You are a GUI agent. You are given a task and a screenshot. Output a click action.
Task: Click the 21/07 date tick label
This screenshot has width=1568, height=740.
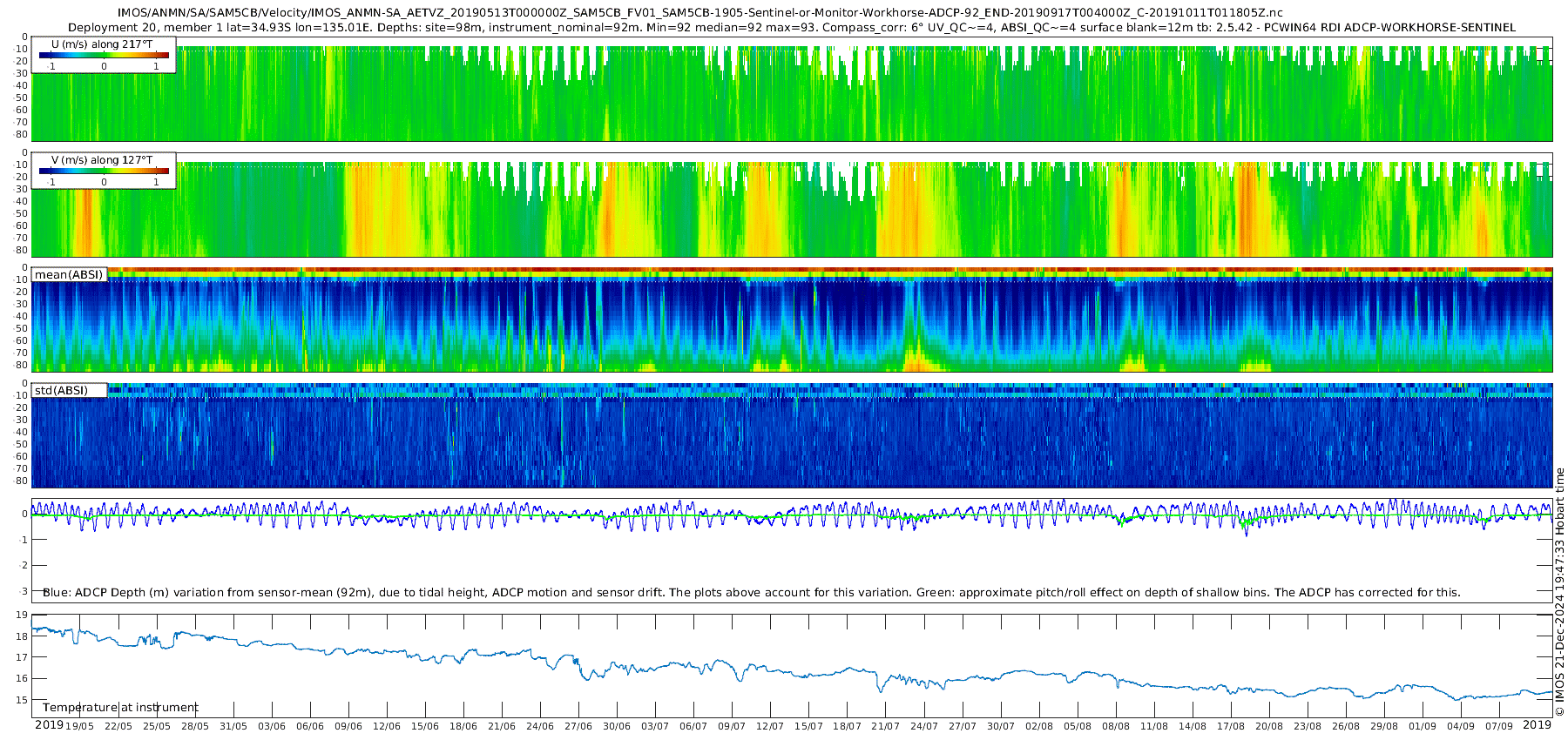(x=885, y=726)
